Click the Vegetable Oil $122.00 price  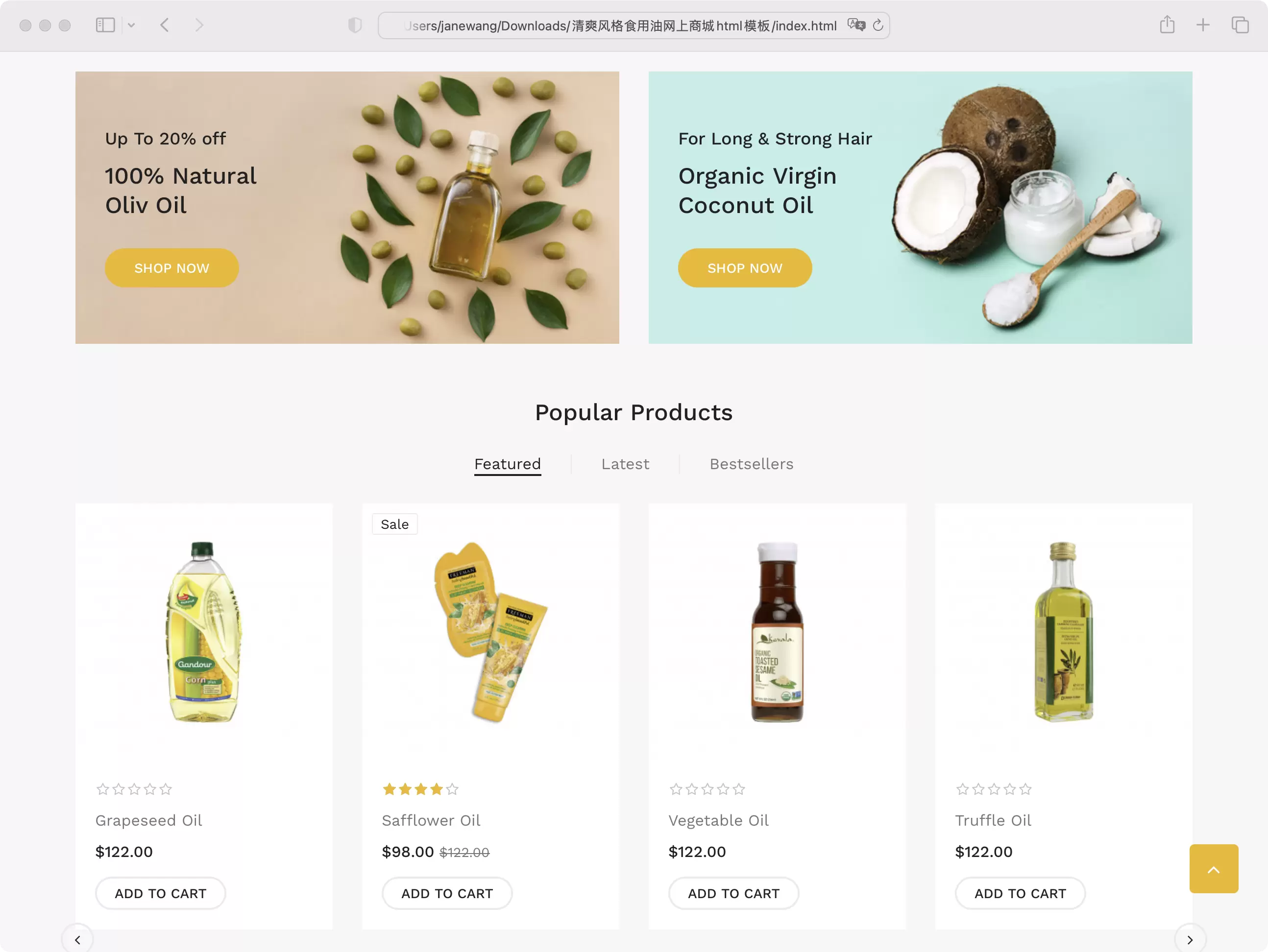pyautogui.click(x=697, y=852)
